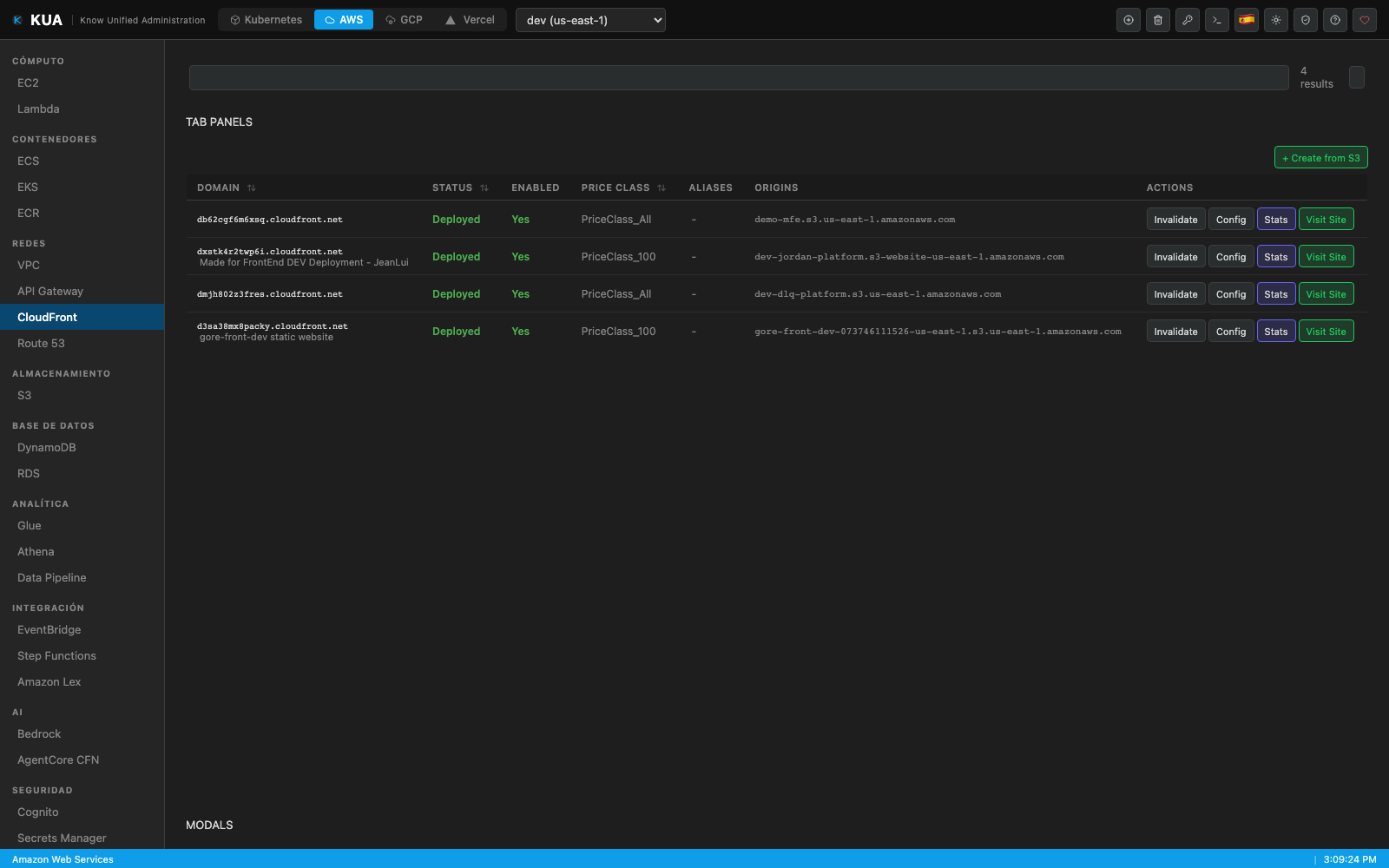The width and height of the screenshot is (1389, 868).
Task: Click the KUA logo icon
Action: click(17, 20)
